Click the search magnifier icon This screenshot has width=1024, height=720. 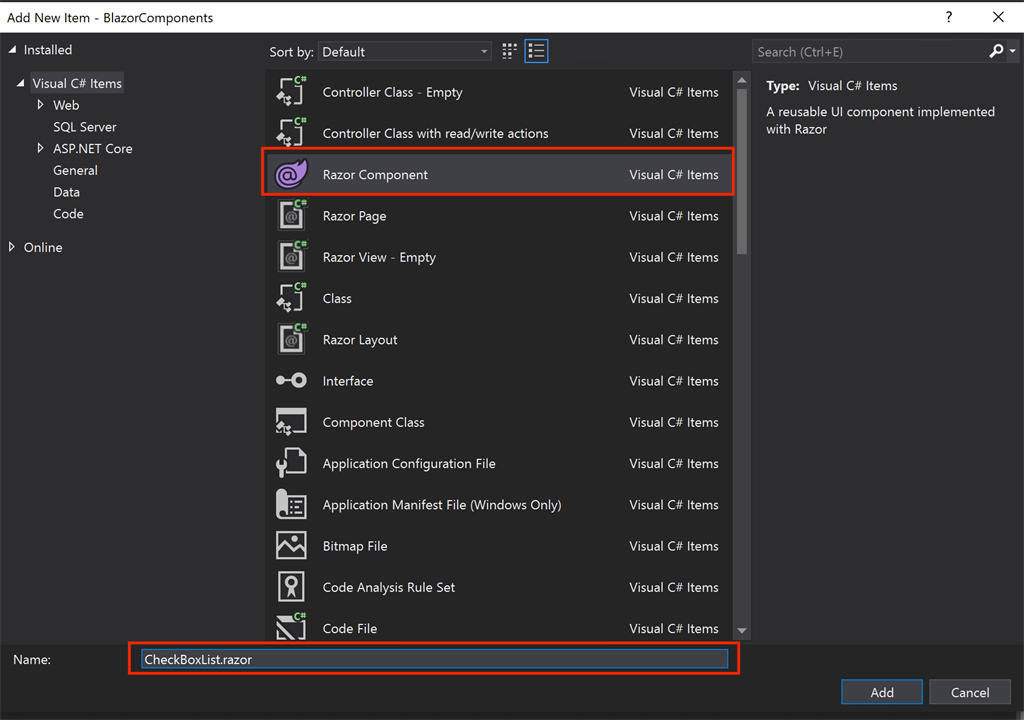[996, 51]
